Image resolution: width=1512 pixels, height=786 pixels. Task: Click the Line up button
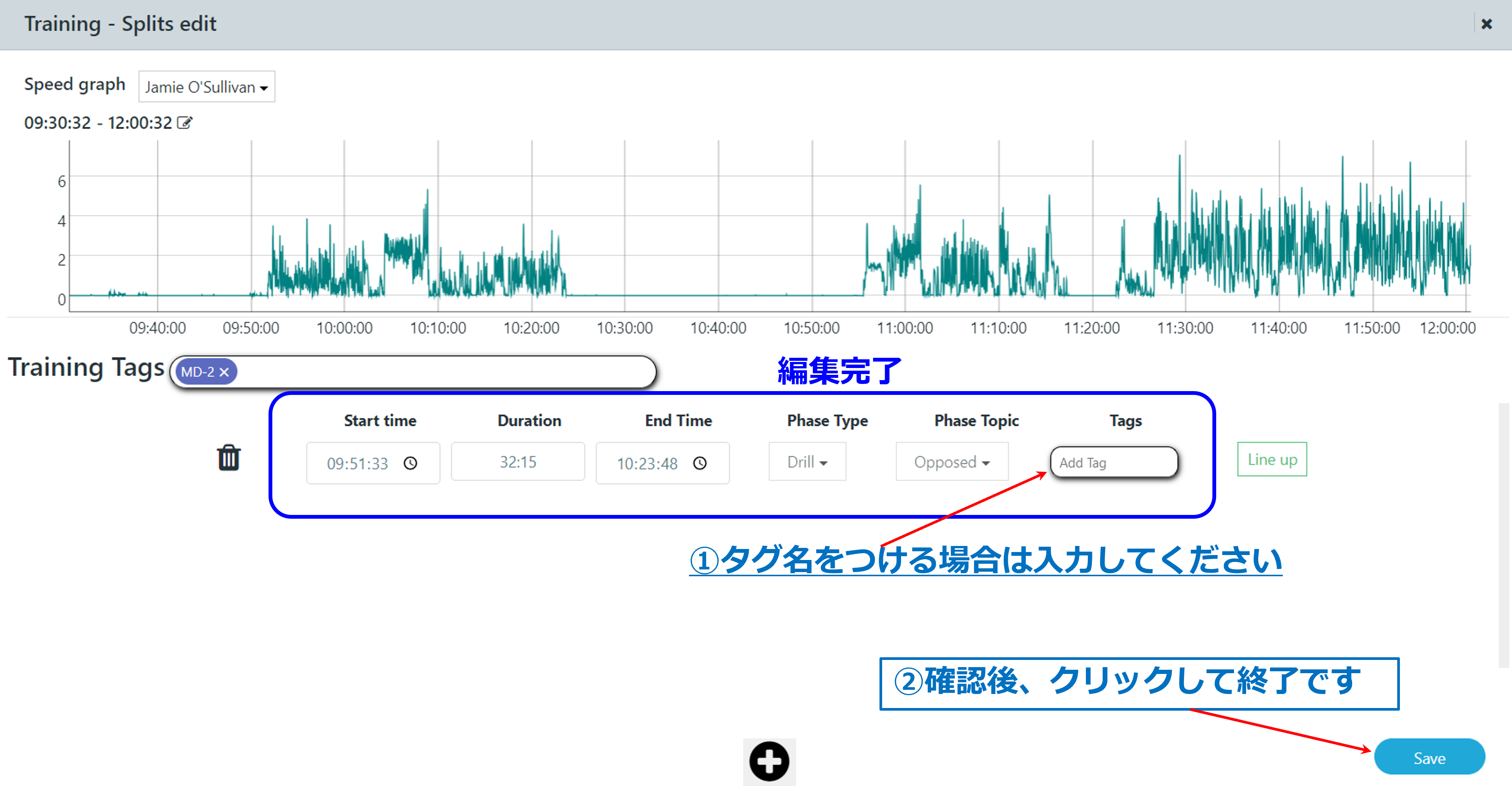click(x=1272, y=459)
